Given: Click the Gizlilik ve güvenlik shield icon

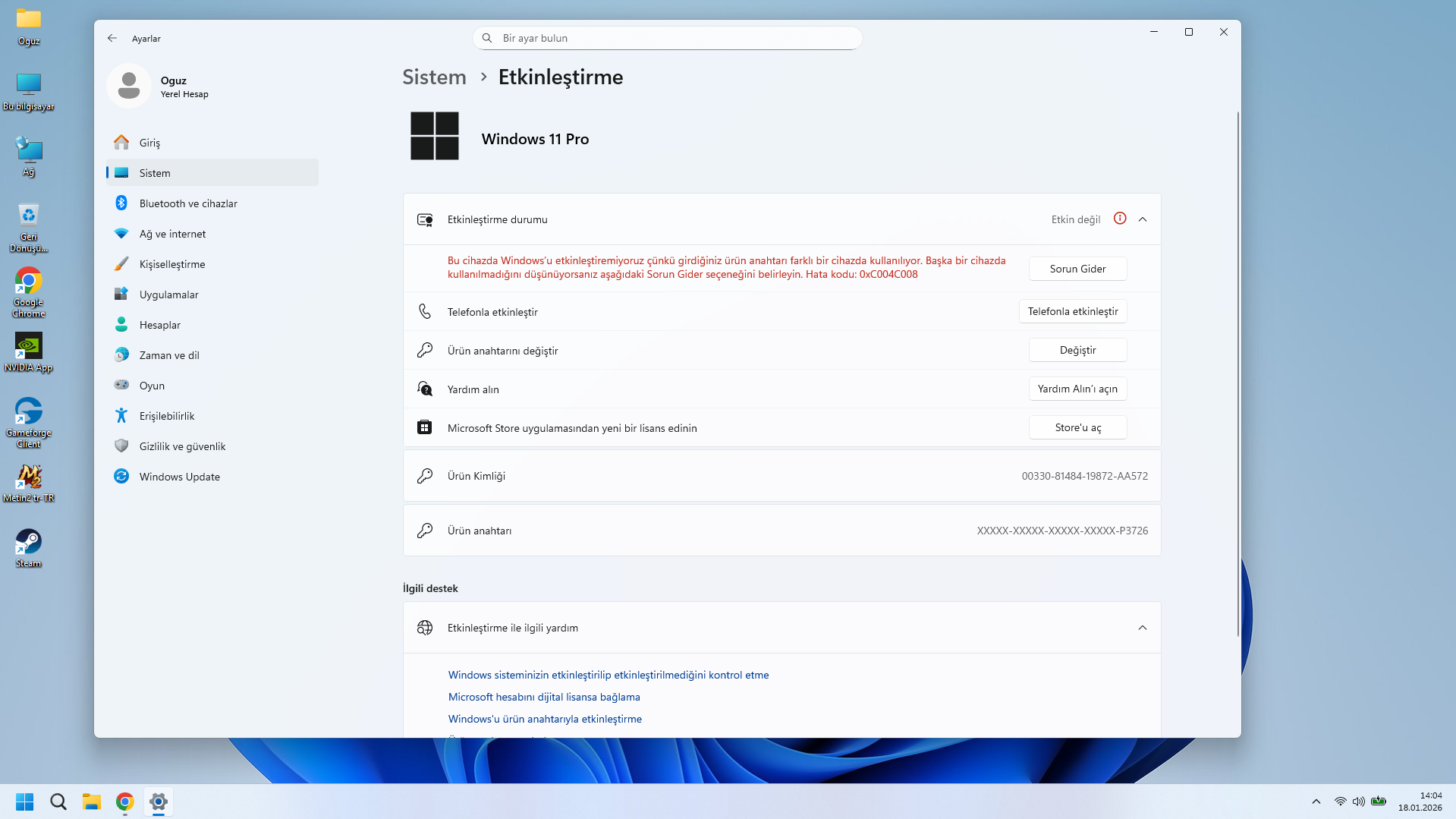Looking at the screenshot, I should (x=121, y=446).
